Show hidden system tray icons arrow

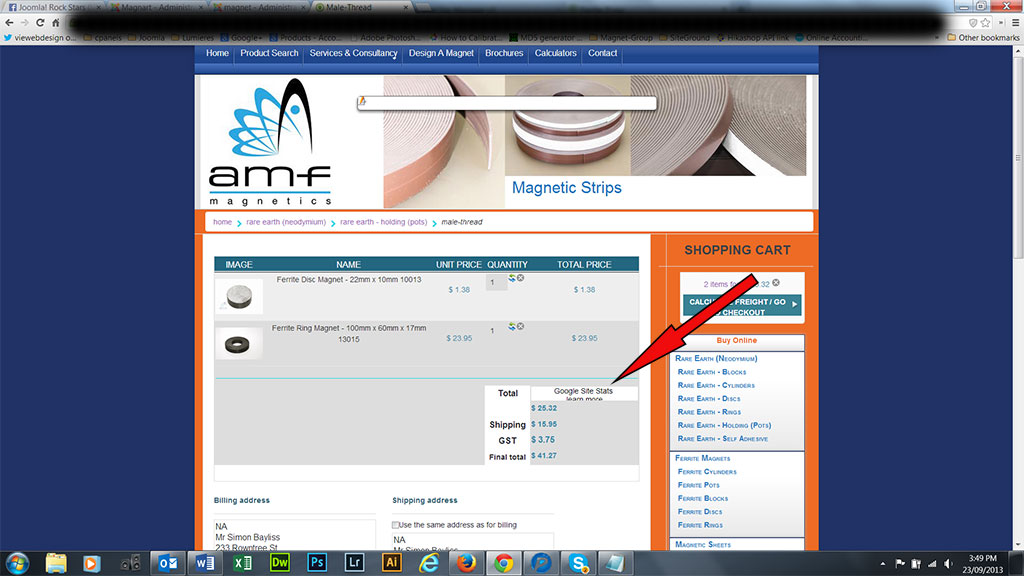pos(883,564)
